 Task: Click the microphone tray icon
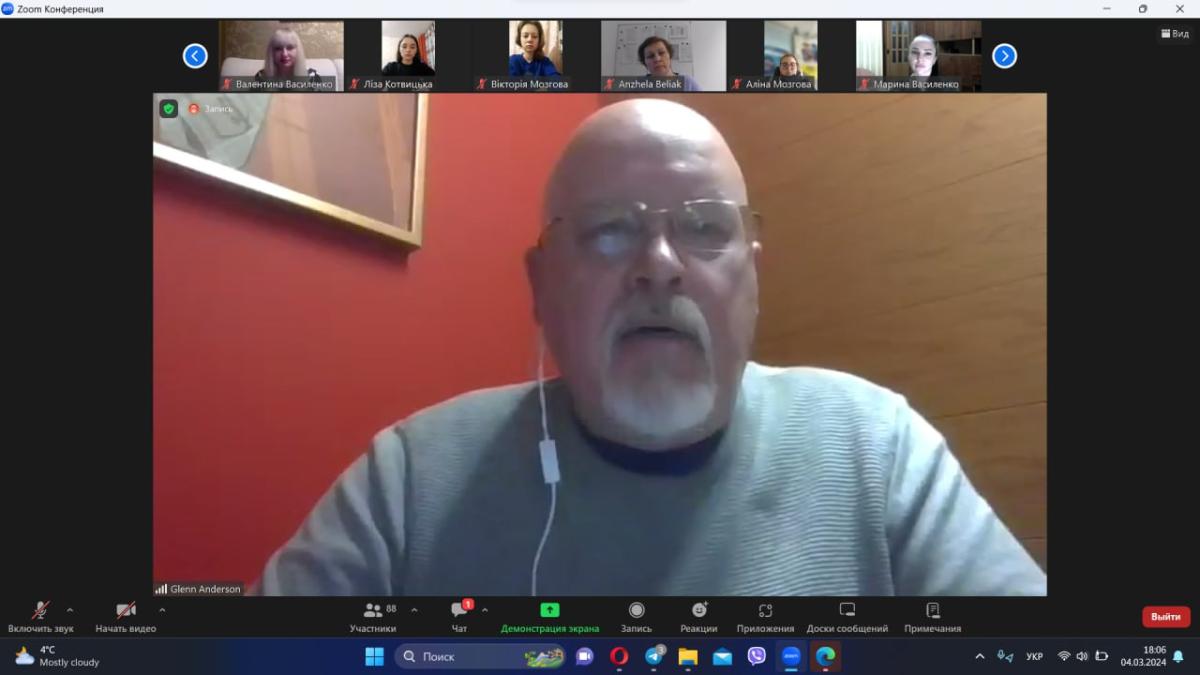coord(1005,656)
